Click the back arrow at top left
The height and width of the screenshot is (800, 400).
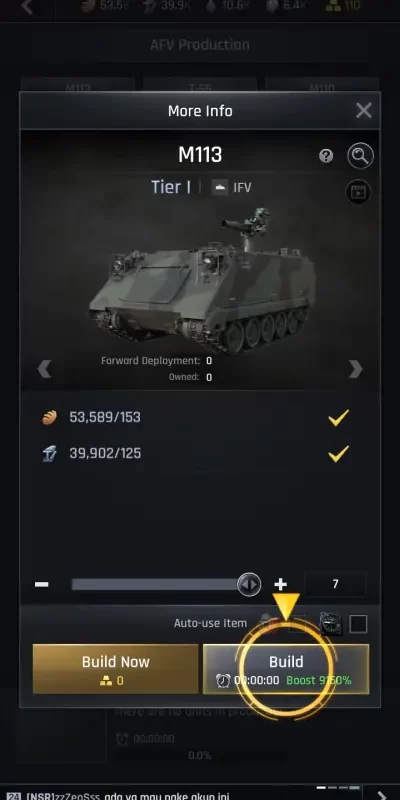point(28,7)
